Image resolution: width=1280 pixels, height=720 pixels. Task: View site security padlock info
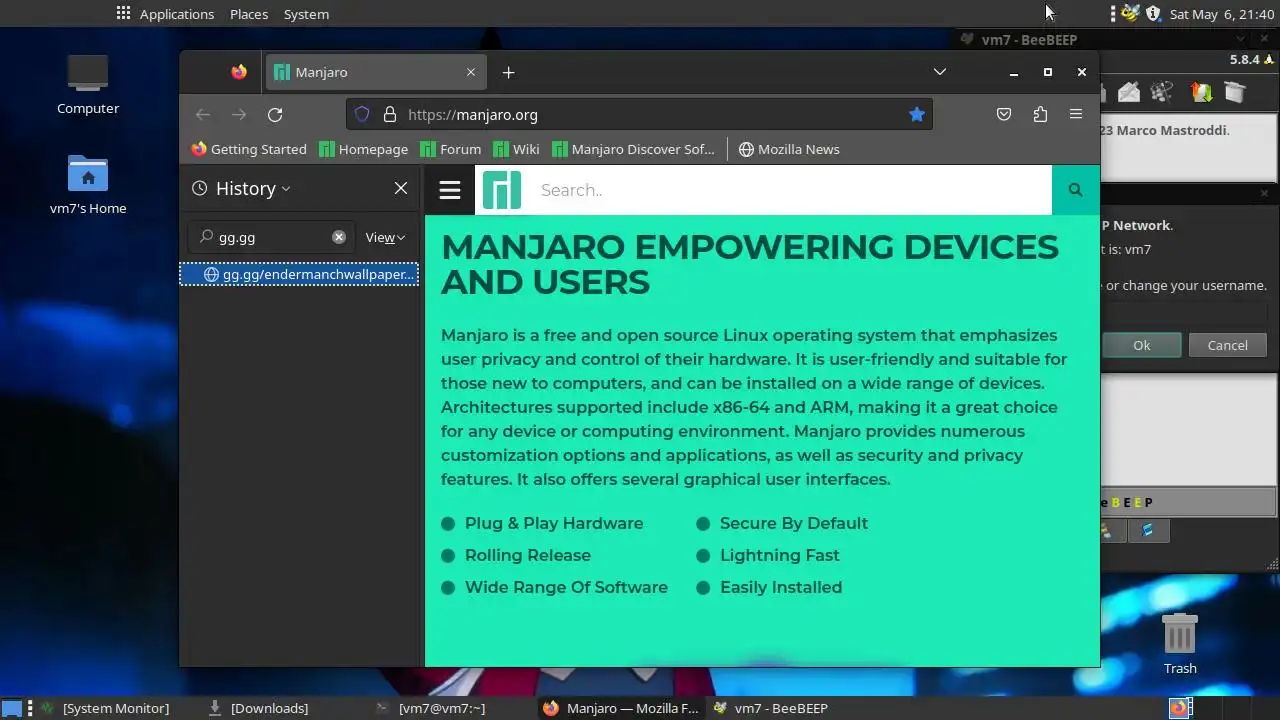[390, 114]
